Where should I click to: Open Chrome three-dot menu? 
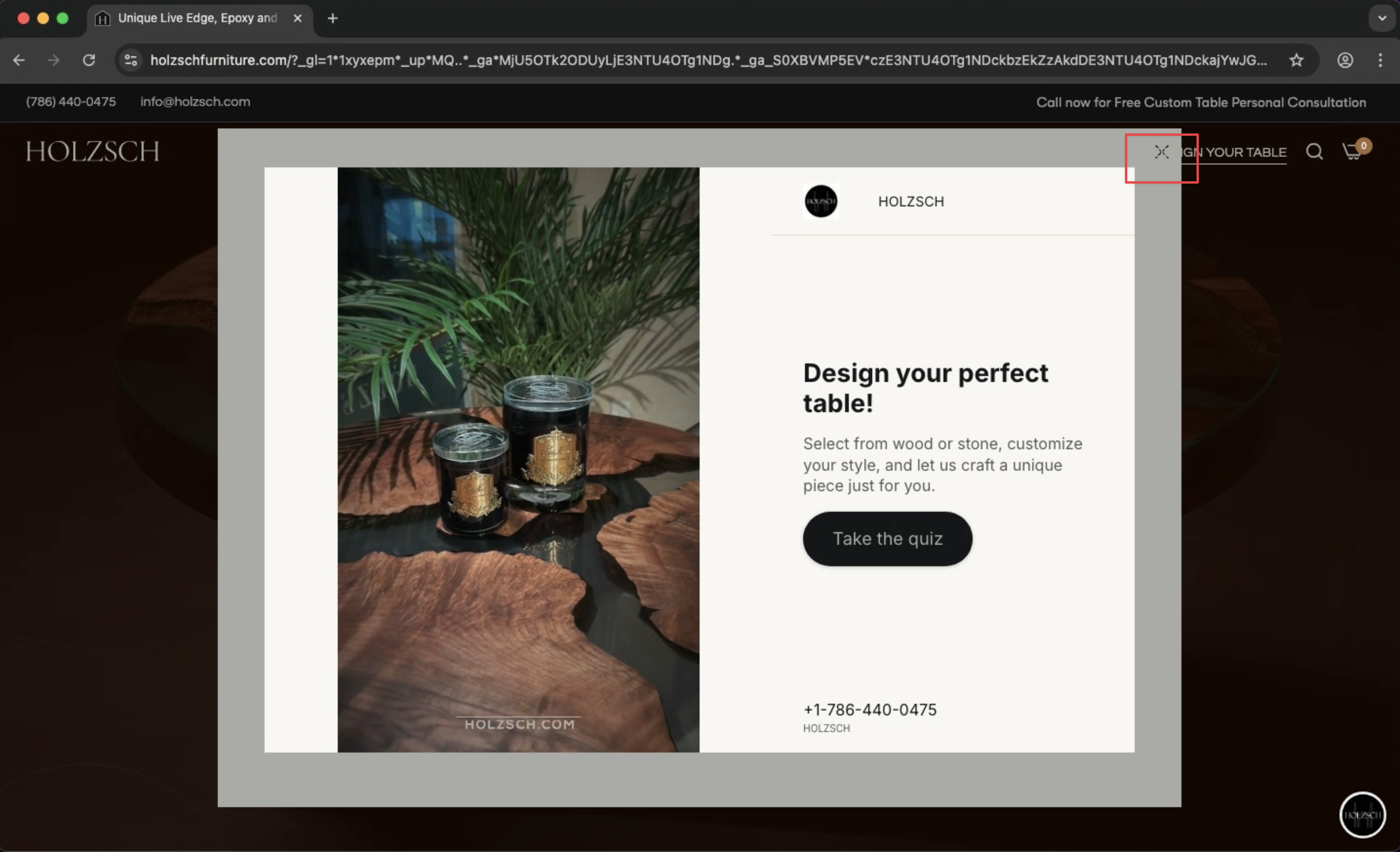(x=1380, y=60)
